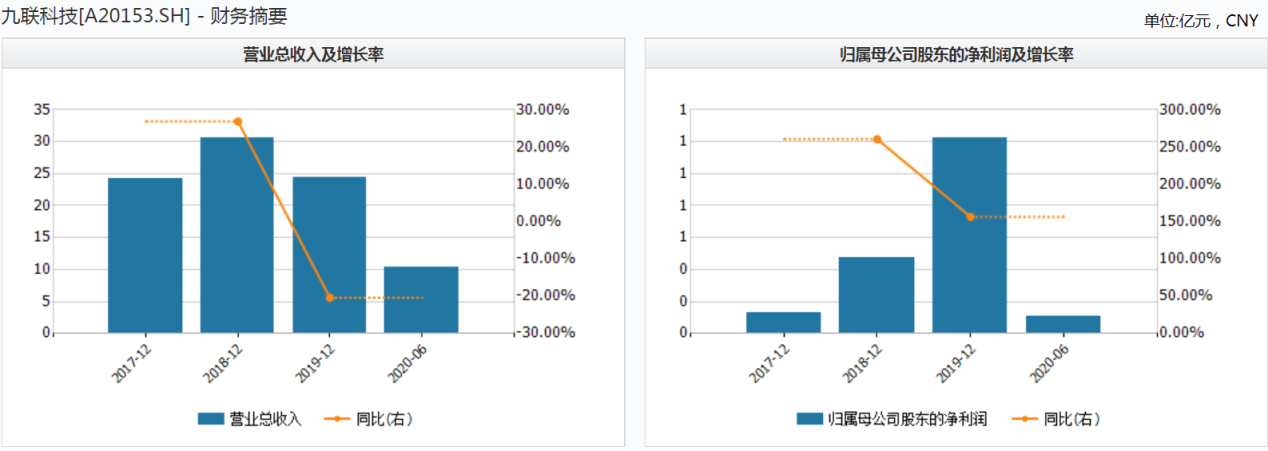Viewport: 1268px width, 451px height.
Task: Select the 2018-12 revenue bar
Action: (237, 235)
